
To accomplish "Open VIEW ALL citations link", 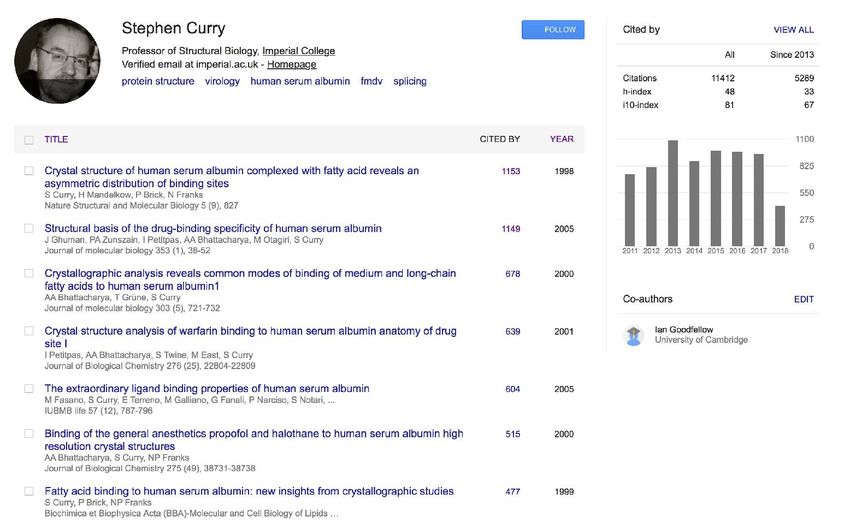I will click(794, 30).
